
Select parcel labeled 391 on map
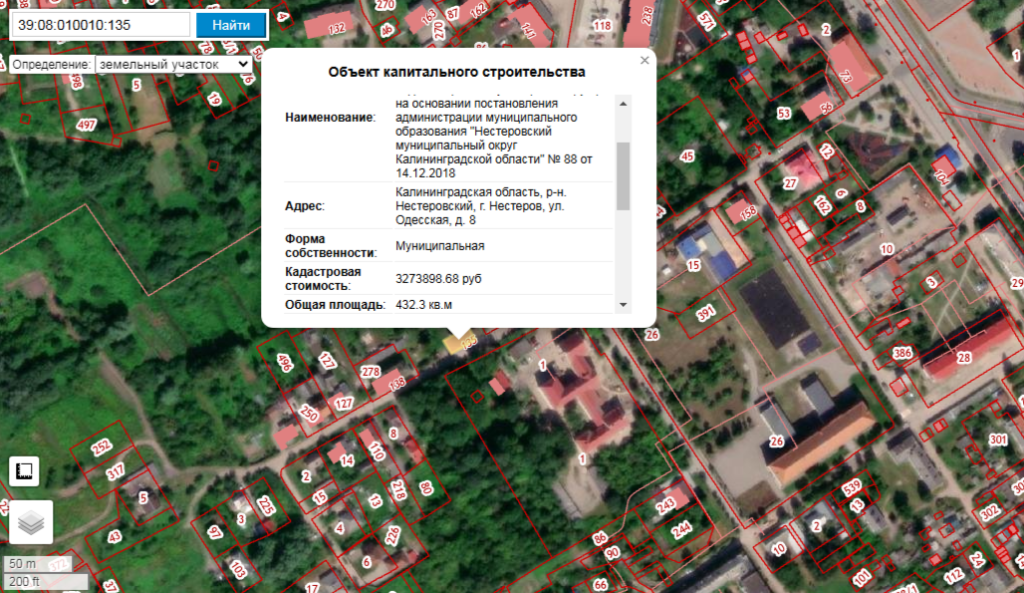pos(707,314)
